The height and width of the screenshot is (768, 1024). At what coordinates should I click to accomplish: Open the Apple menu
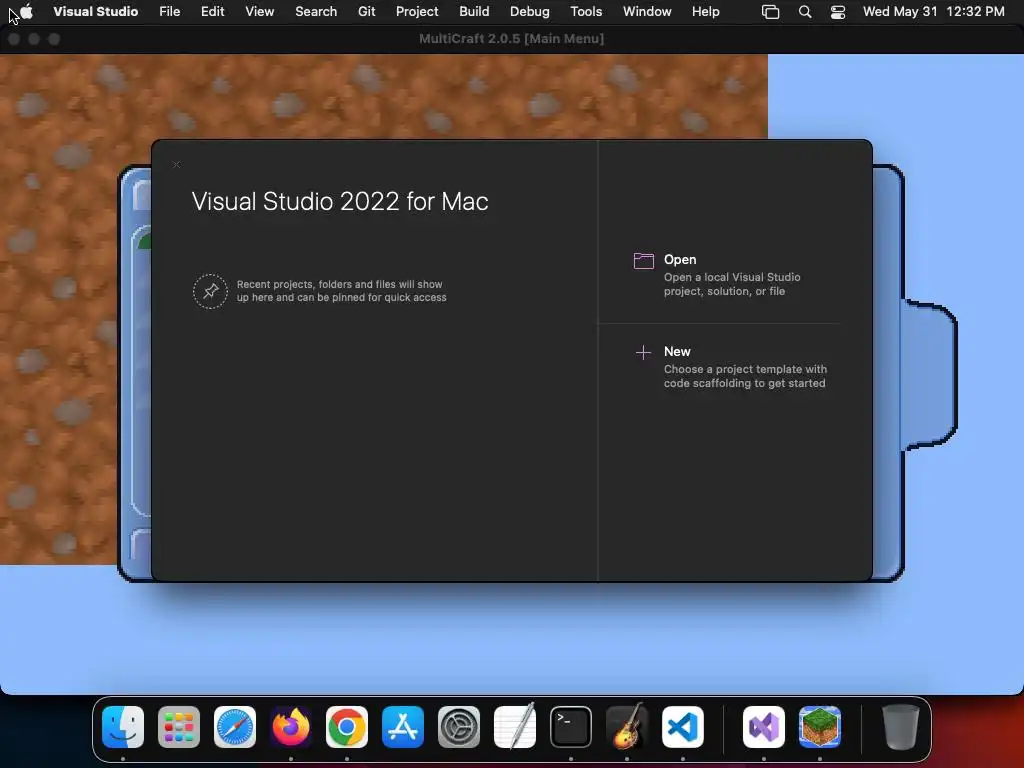pos(27,11)
